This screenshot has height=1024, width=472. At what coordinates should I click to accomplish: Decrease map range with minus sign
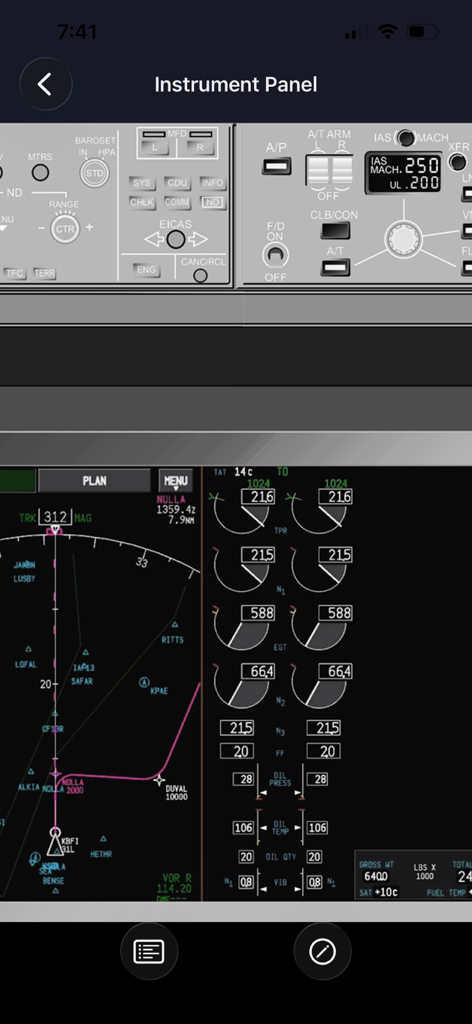tap(42, 229)
